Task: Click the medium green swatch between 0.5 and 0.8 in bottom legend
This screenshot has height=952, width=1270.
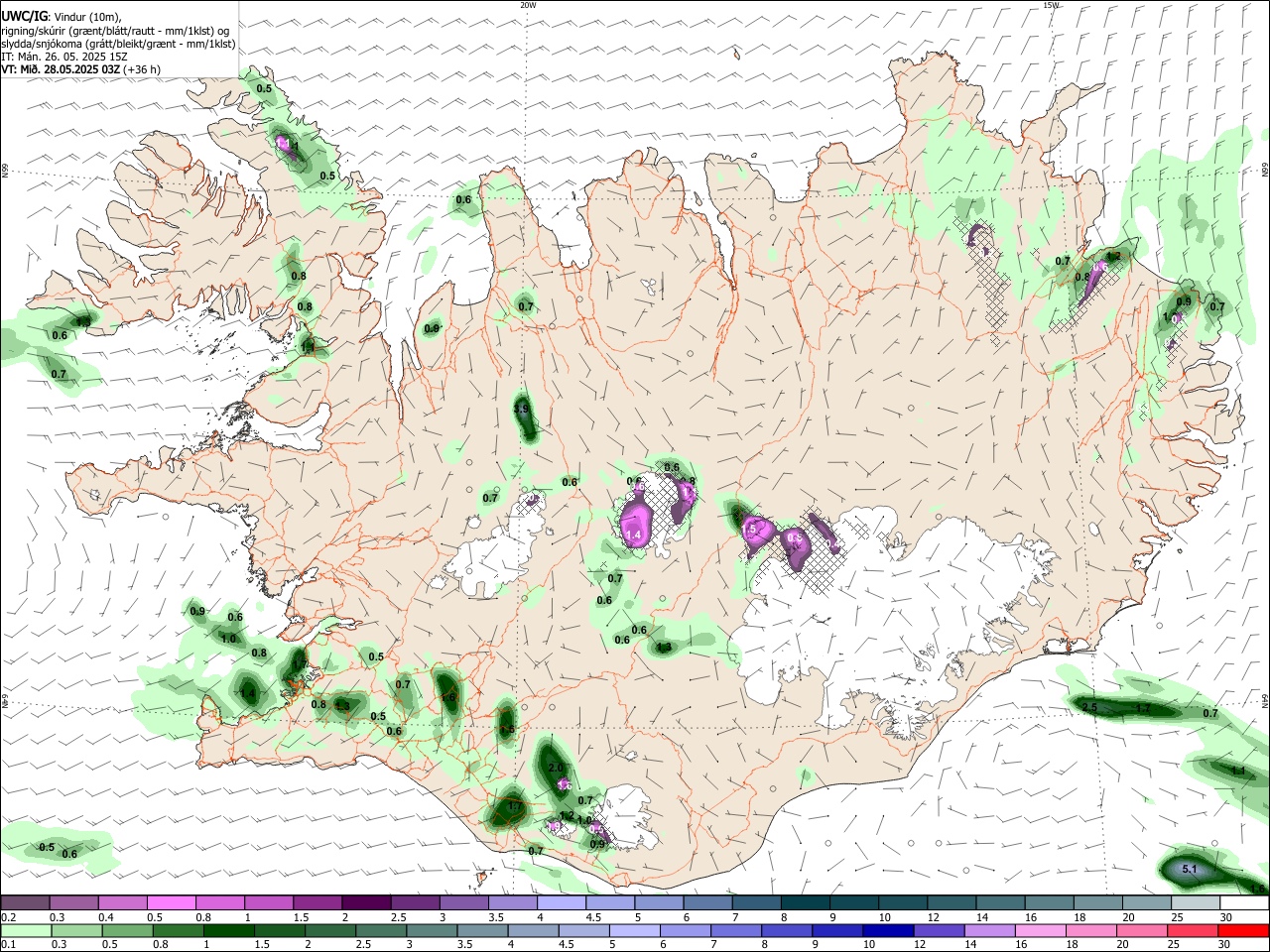Action: [x=126, y=930]
